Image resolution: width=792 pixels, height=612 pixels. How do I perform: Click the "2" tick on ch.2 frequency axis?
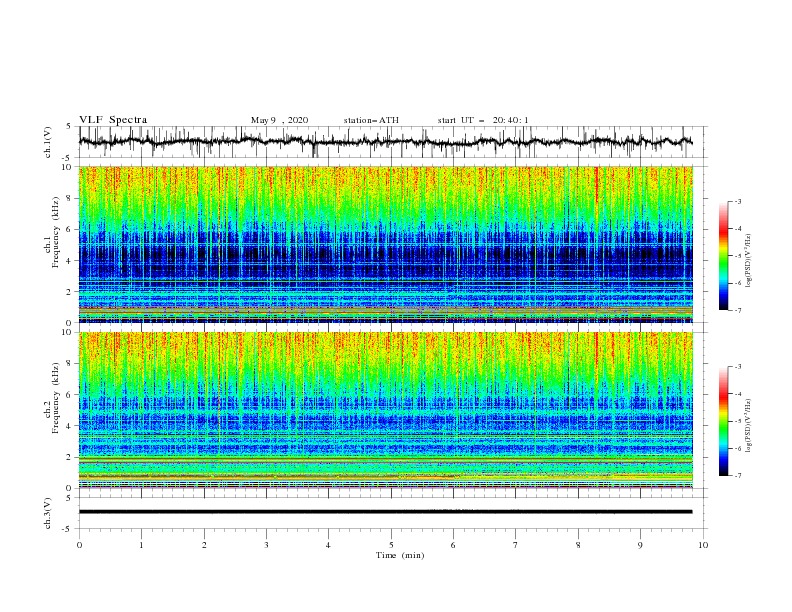click(70, 457)
